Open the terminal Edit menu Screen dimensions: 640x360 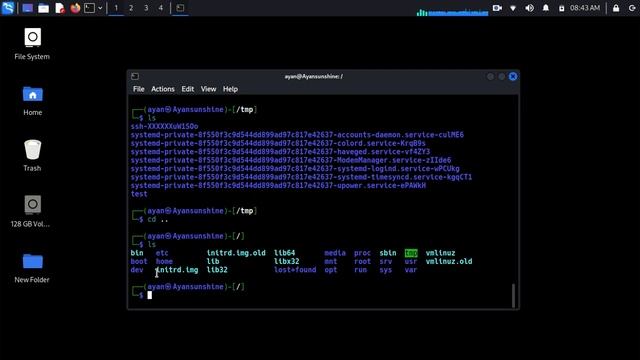coord(188,89)
